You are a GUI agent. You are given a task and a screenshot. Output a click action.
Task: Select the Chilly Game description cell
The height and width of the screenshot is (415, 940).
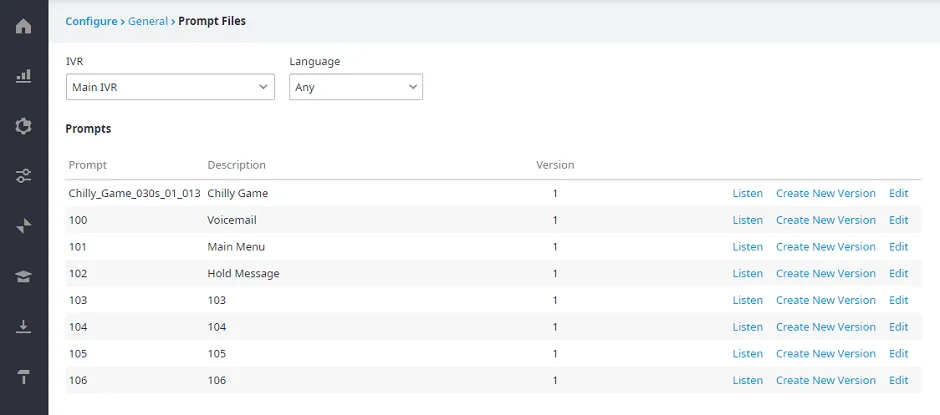pos(237,193)
